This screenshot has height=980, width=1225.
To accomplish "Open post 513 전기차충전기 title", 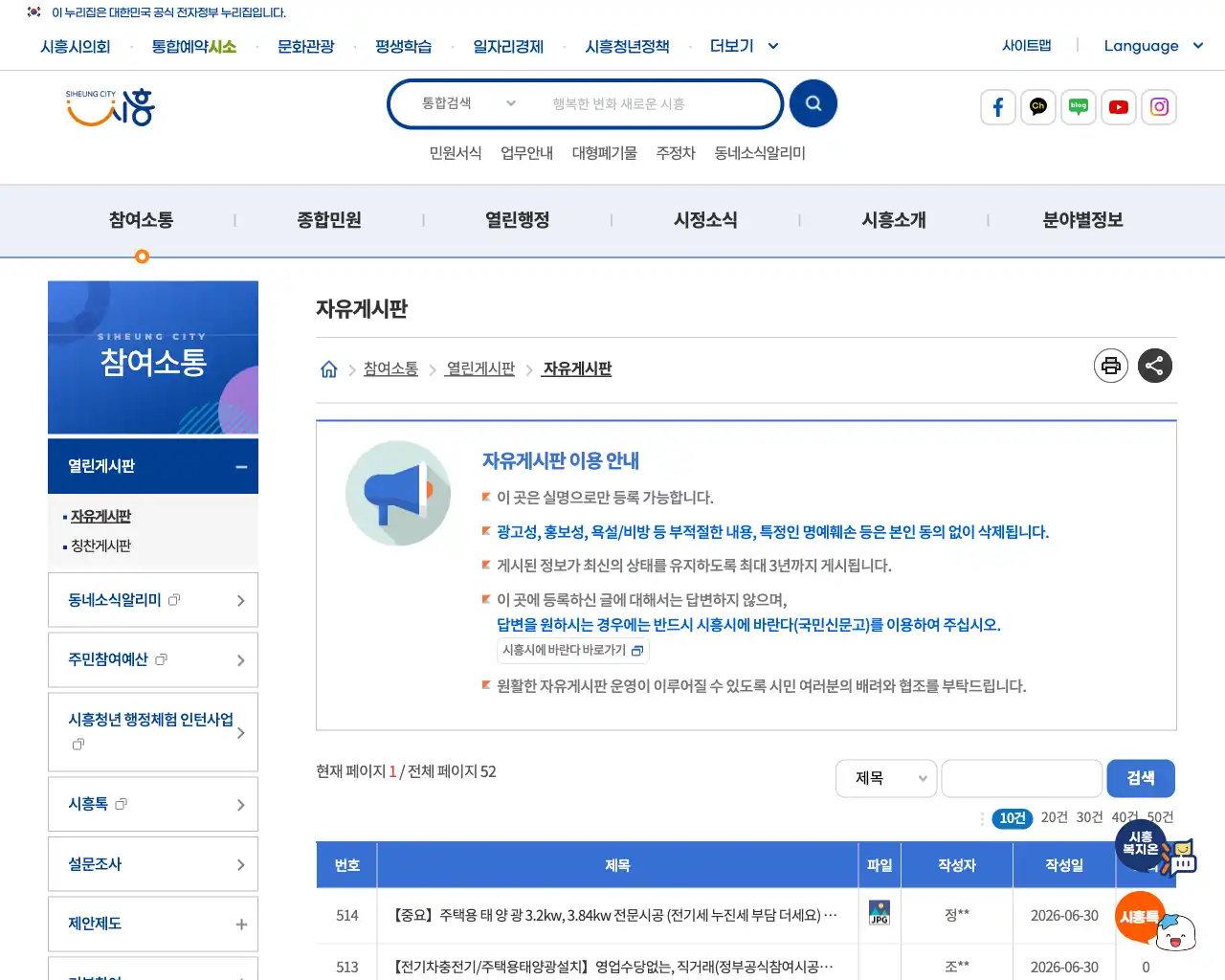I will pyautogui.click(x=613, y=968).
